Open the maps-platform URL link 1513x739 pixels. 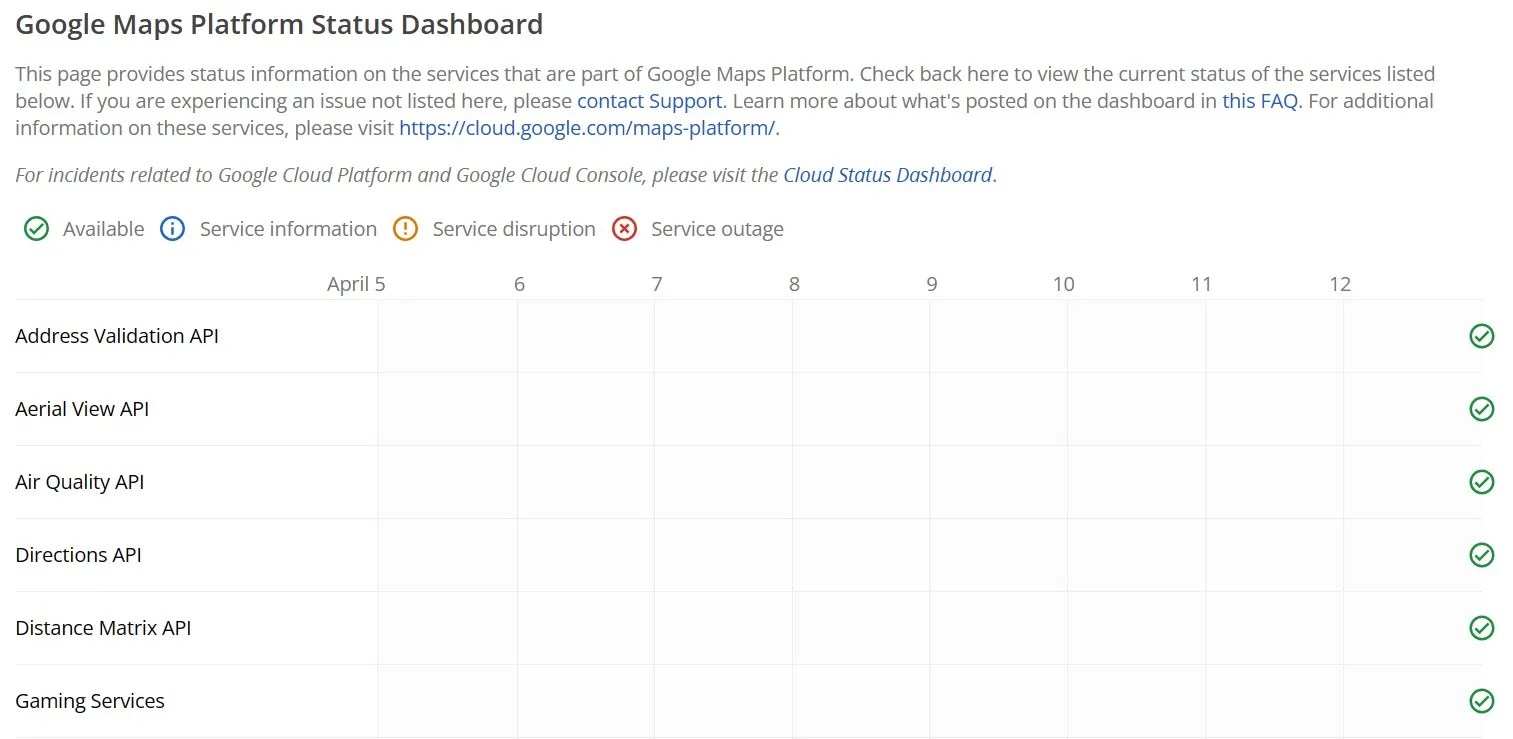click(587, 127)
